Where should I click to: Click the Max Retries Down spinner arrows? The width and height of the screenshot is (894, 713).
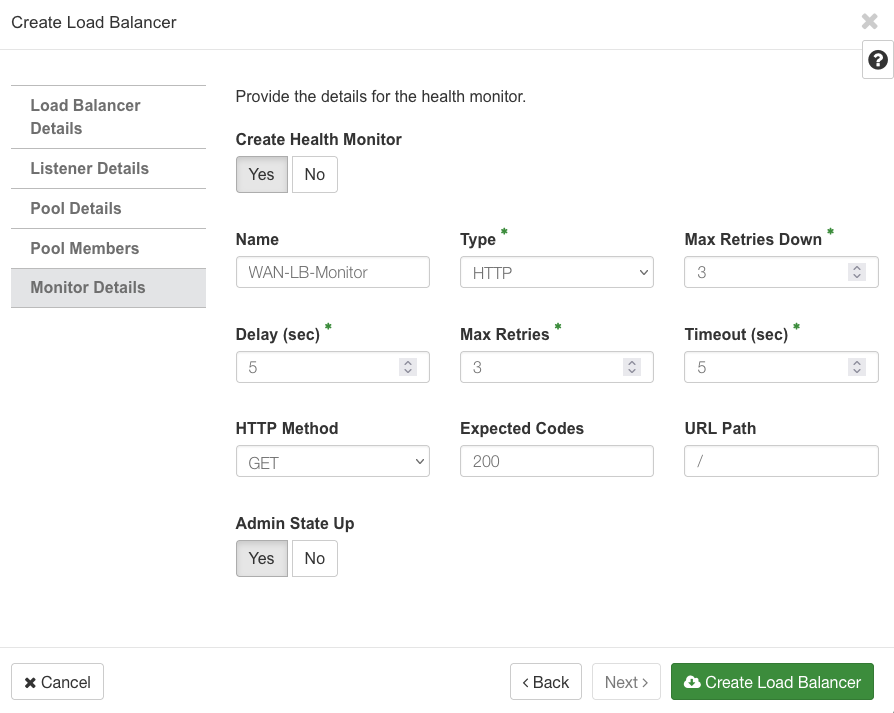[856, 272]
